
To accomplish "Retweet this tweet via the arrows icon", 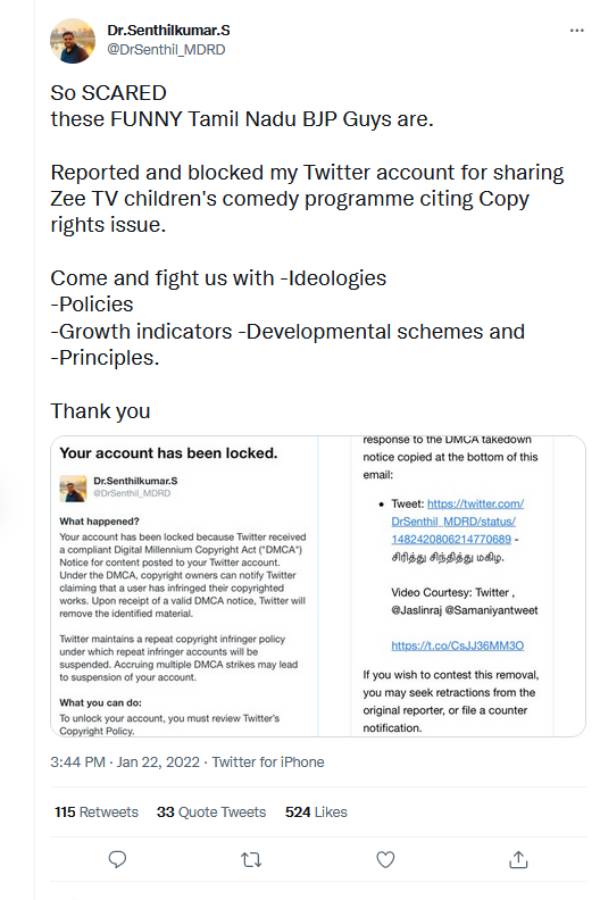I will tap(252, 859).
